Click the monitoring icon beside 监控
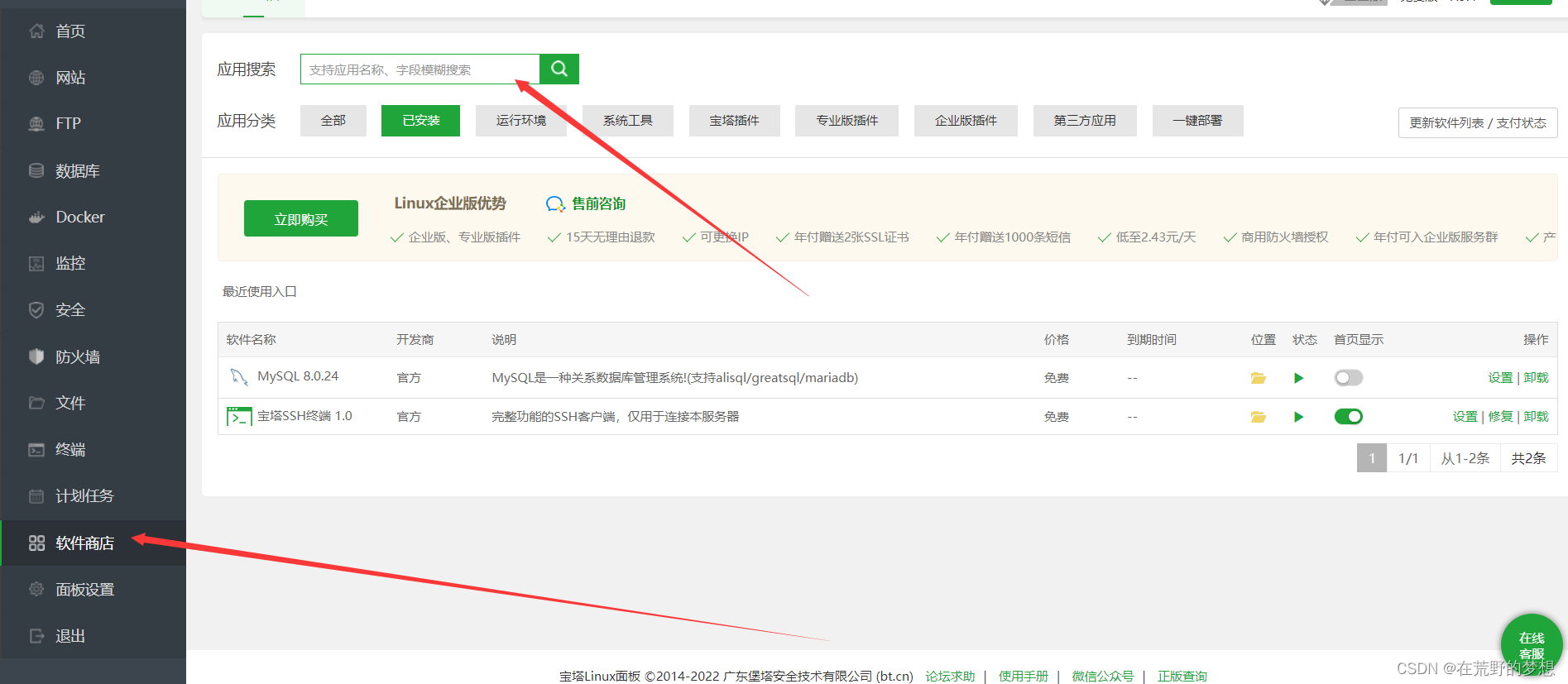The height and width of the screenshot is (684, 1568). [x=36, y=264]
